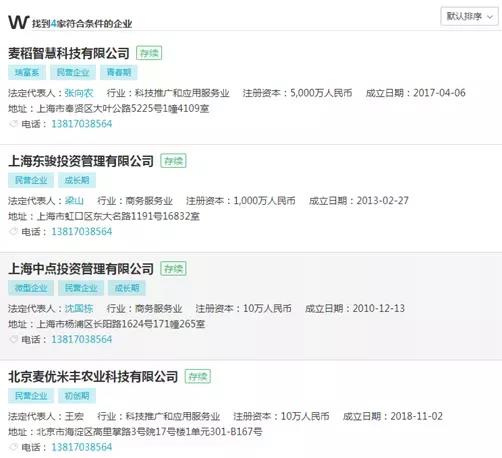Select 成长期 tag under 上海东骏投资管理
The width and height of the screenshot is (502, 458).
[x=77, y=180]
